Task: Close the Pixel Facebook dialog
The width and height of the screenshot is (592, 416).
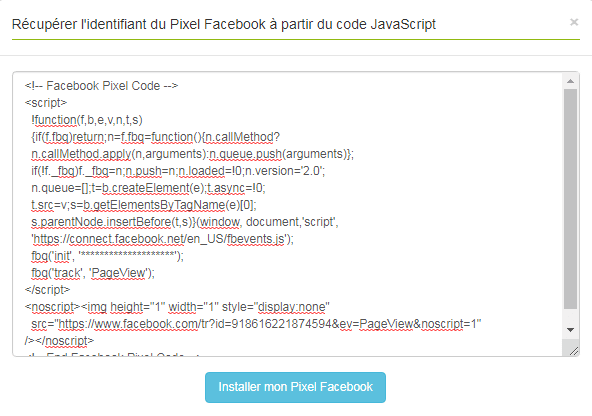Action: point(574,22)
